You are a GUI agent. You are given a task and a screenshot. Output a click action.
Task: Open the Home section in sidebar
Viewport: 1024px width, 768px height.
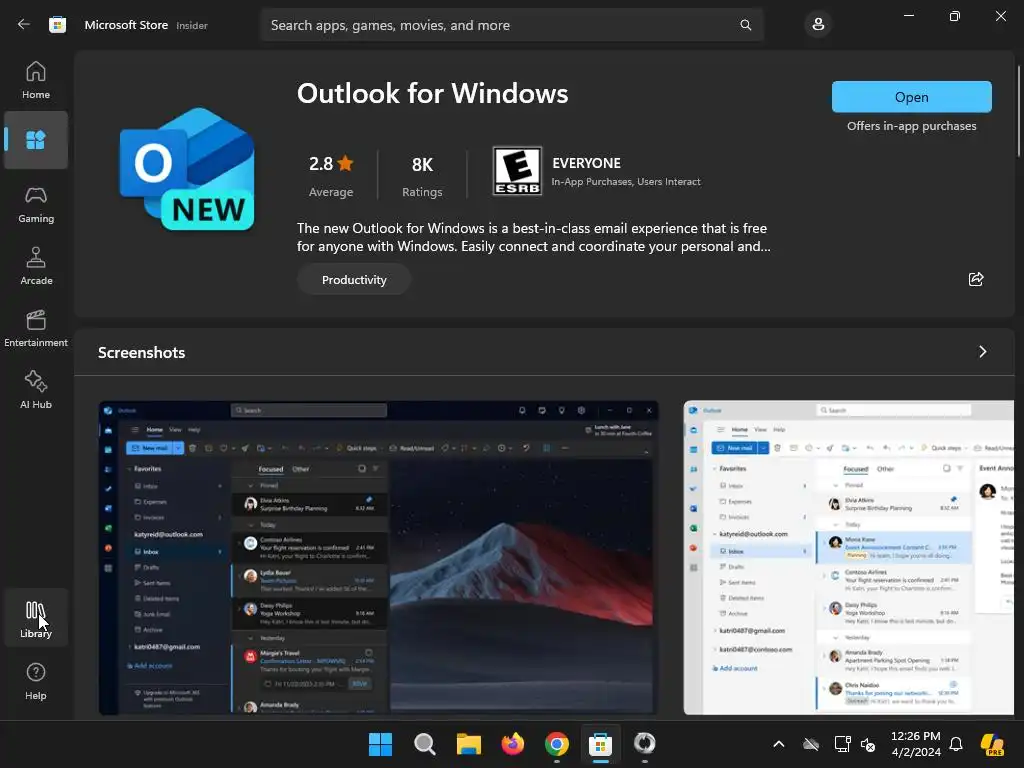[x=36, y=80]
